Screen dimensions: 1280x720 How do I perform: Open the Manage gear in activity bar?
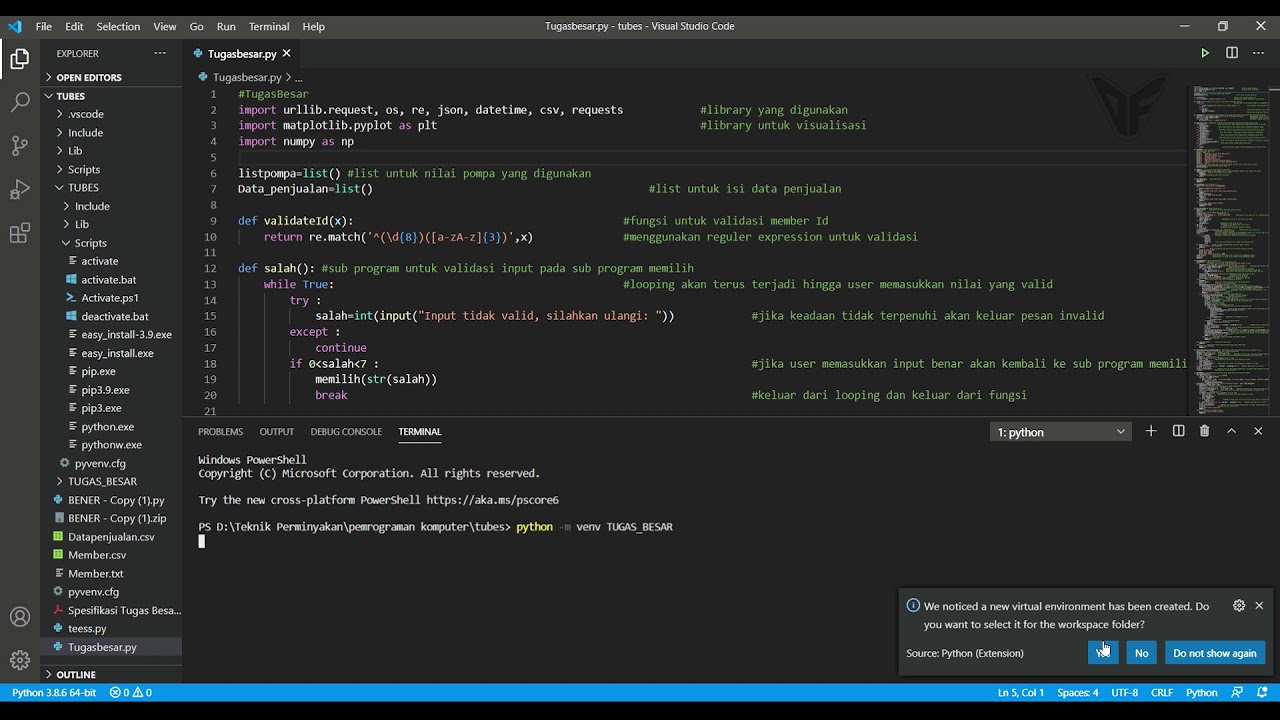tap(20, 660)
